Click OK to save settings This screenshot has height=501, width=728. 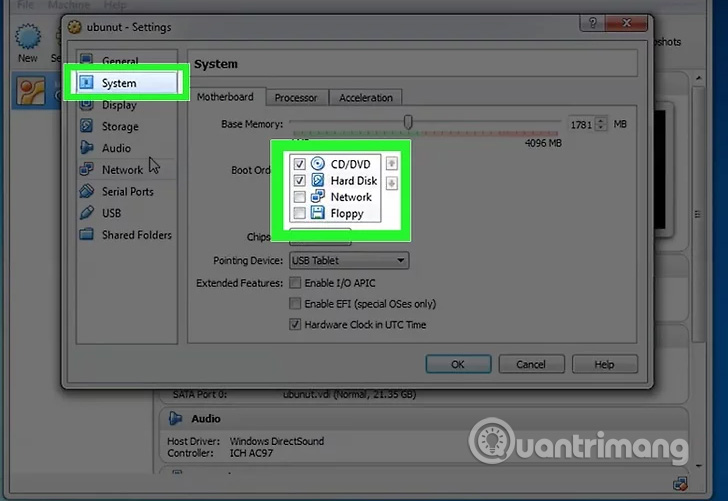pos(458,364)
